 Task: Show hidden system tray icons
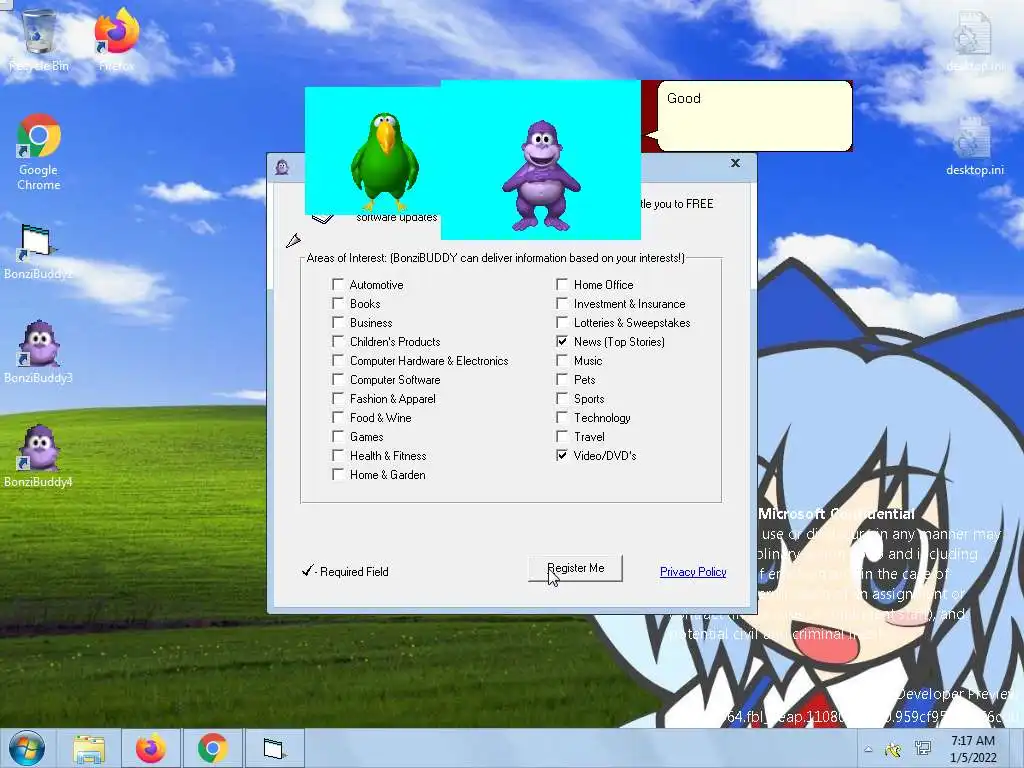(x=868, y=749)
